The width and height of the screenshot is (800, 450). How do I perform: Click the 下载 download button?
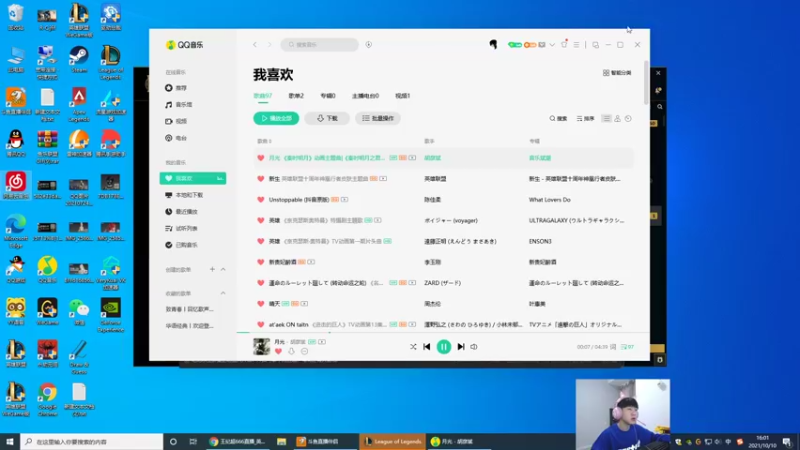point(327,118)
